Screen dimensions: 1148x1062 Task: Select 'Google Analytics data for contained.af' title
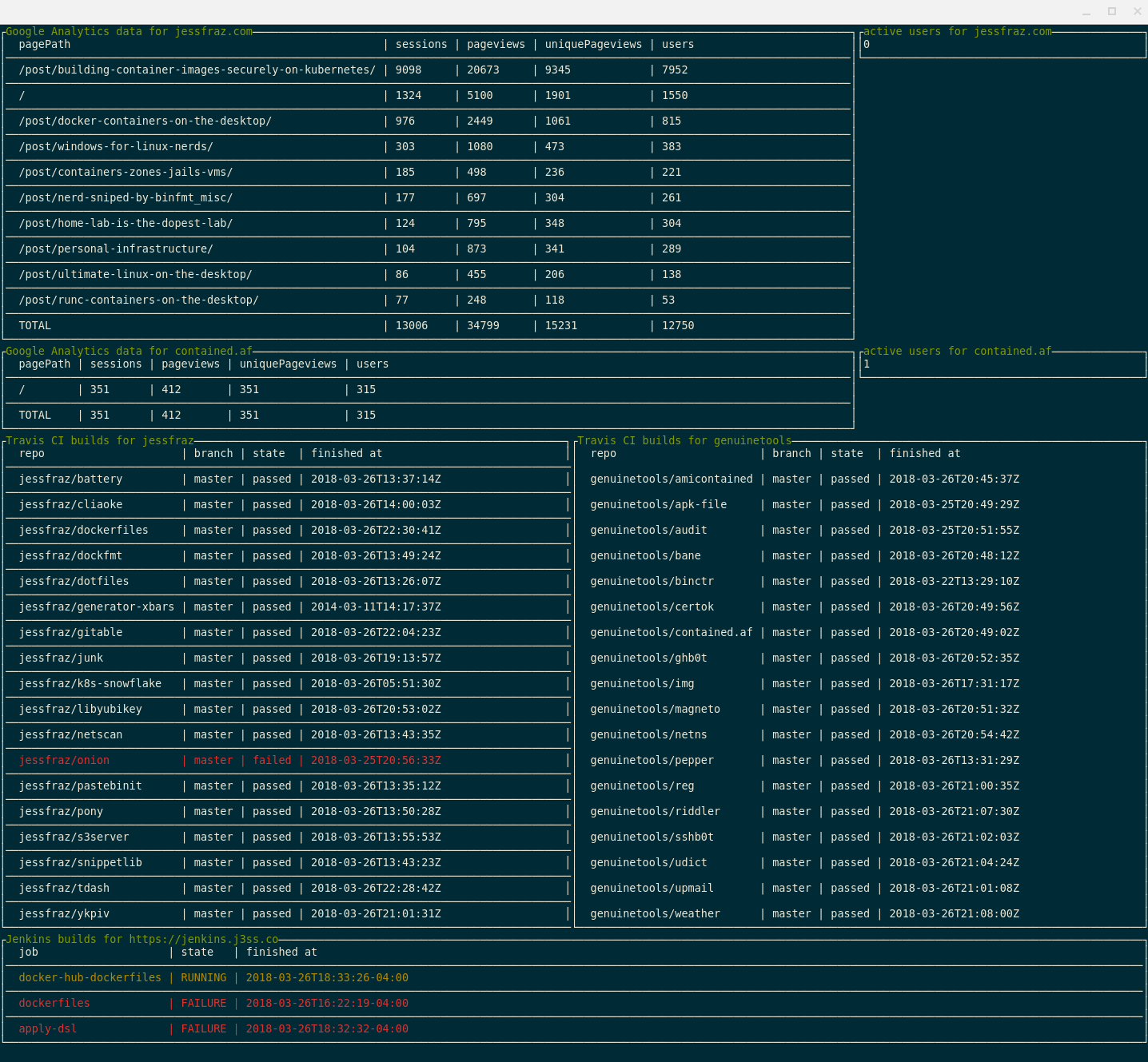(129, 352)
